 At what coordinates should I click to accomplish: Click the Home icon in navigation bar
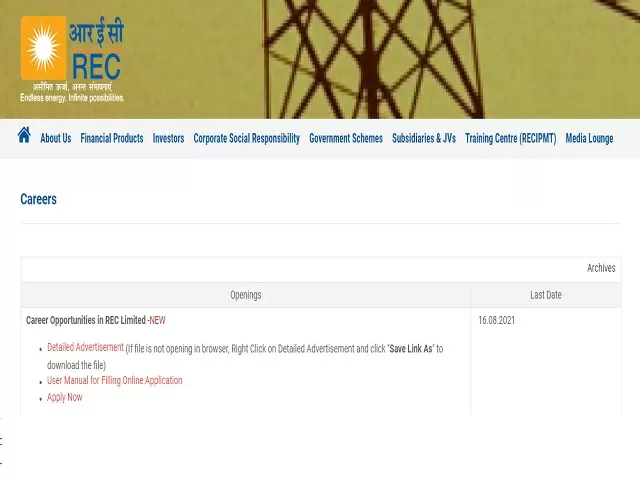coord(24,135)
